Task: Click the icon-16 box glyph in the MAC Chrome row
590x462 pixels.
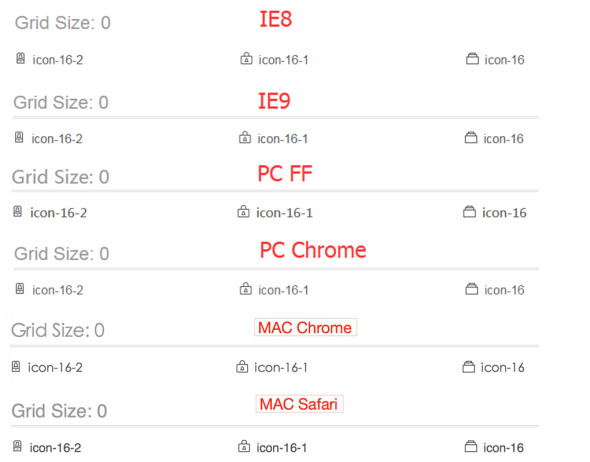Action: [468, 367]
